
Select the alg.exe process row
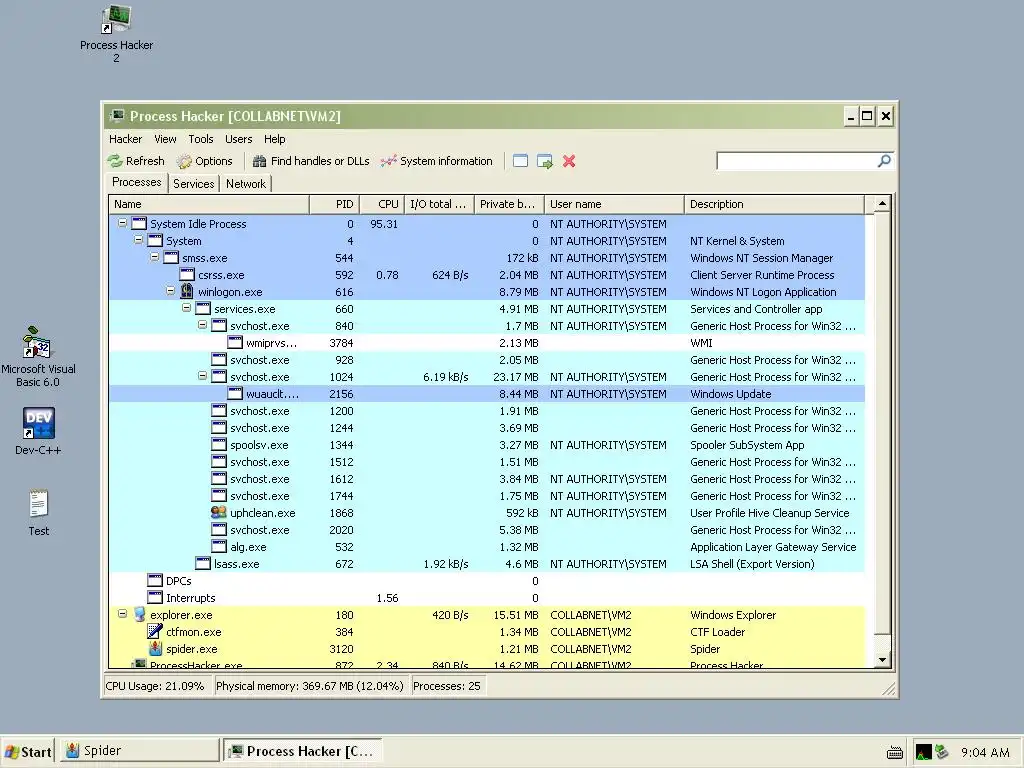click(x=487, y=547)
